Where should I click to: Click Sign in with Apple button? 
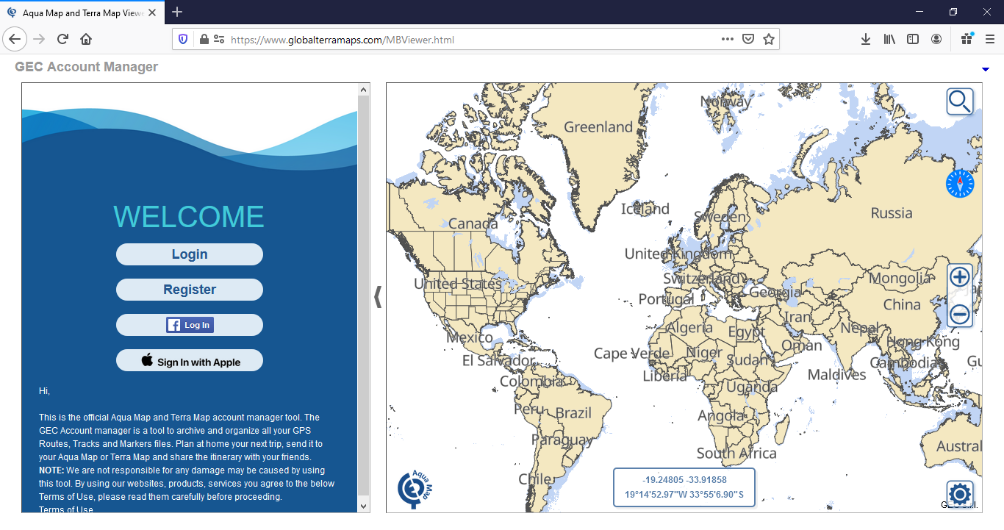click(190, 360)
